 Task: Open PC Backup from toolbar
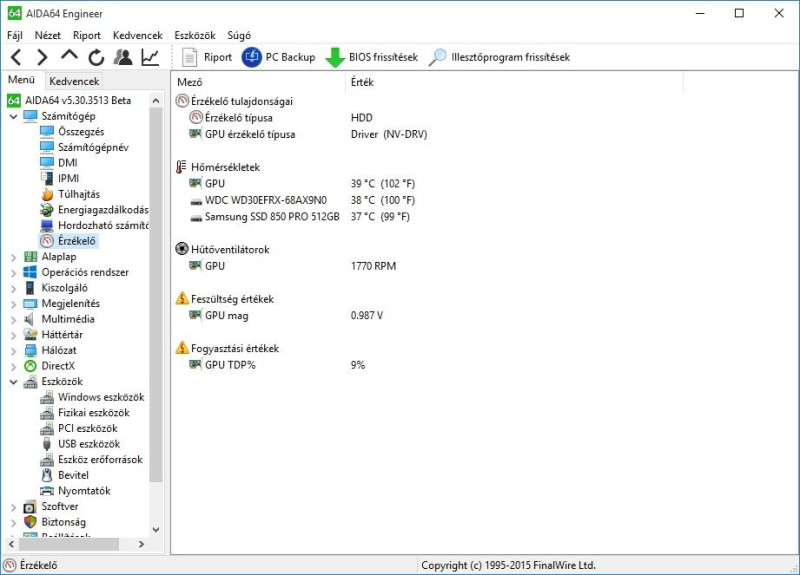279,57
